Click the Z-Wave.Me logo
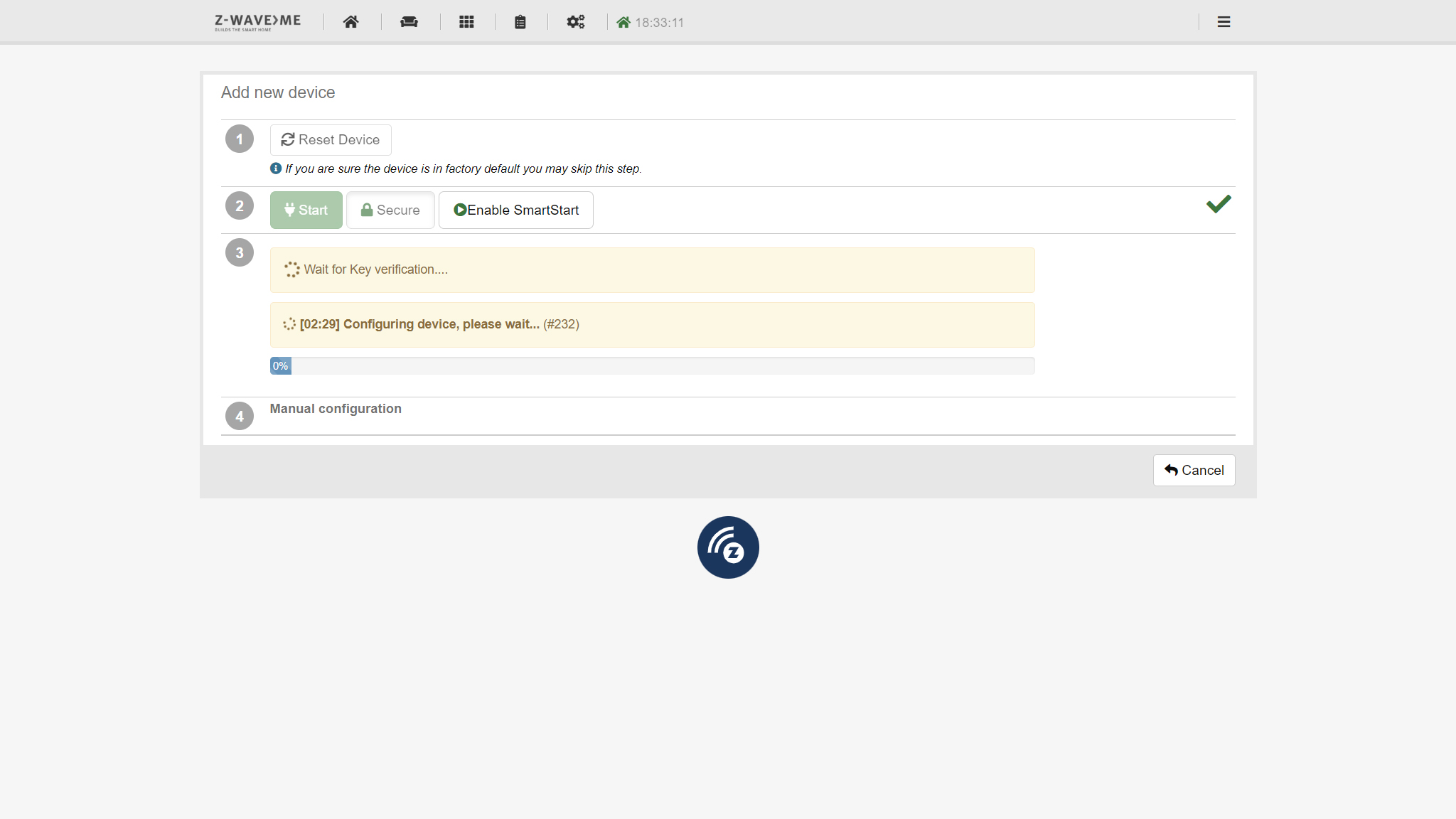1456x819 pixels. (257, 22)
